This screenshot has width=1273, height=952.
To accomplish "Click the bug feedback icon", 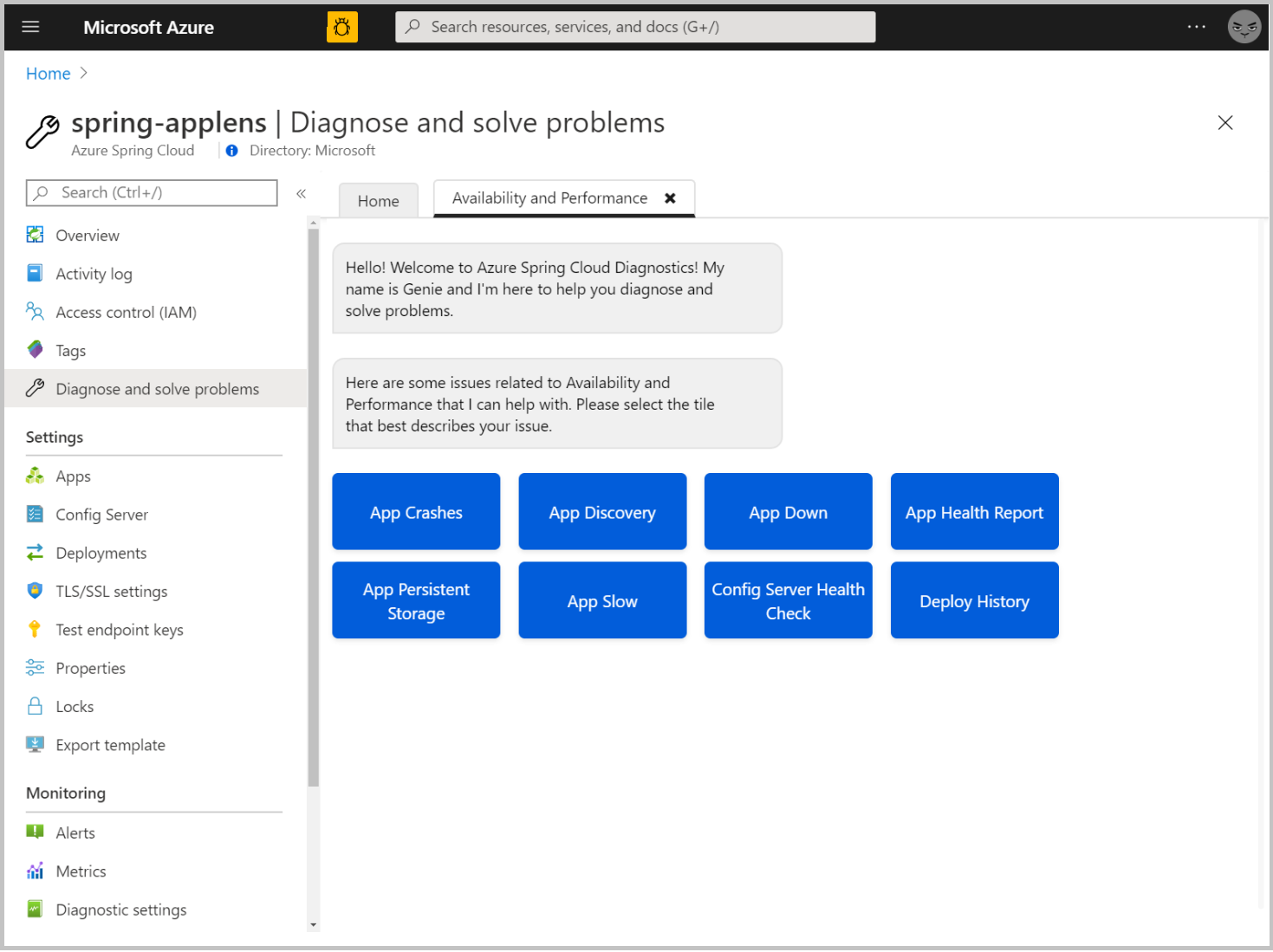I will point(342,27).
